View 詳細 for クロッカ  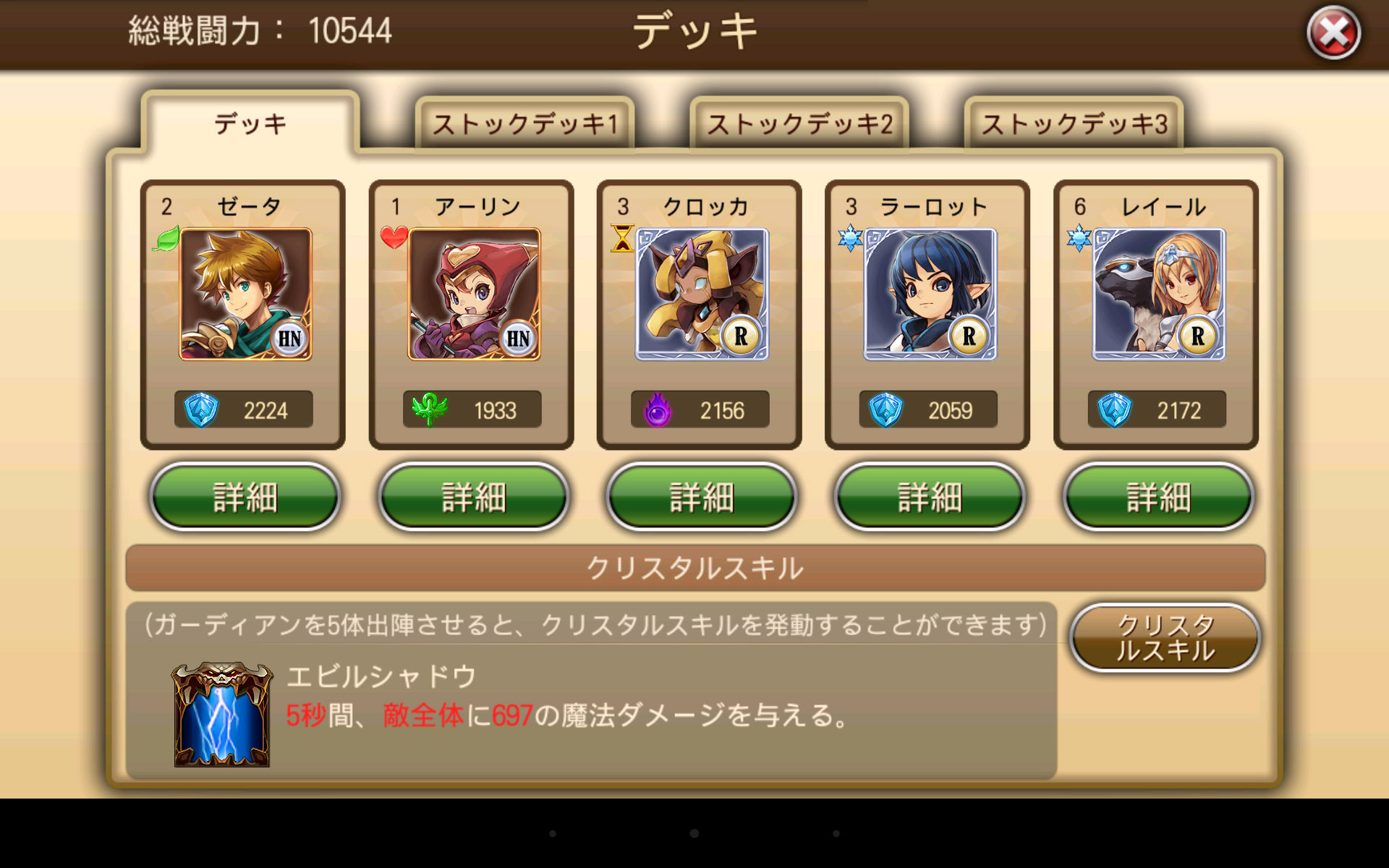702,497
